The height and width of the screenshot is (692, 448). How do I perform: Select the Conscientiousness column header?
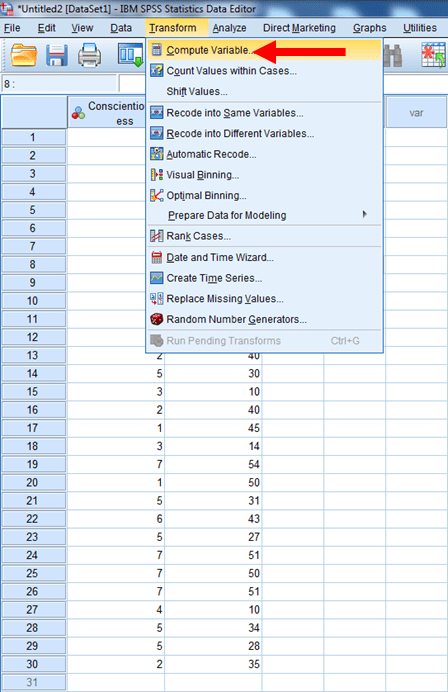(x=107, y=113)
